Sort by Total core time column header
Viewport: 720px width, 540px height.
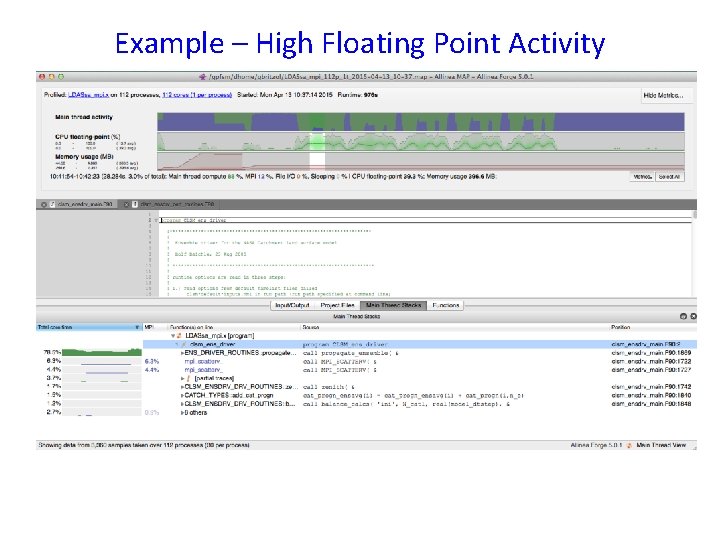89,327
